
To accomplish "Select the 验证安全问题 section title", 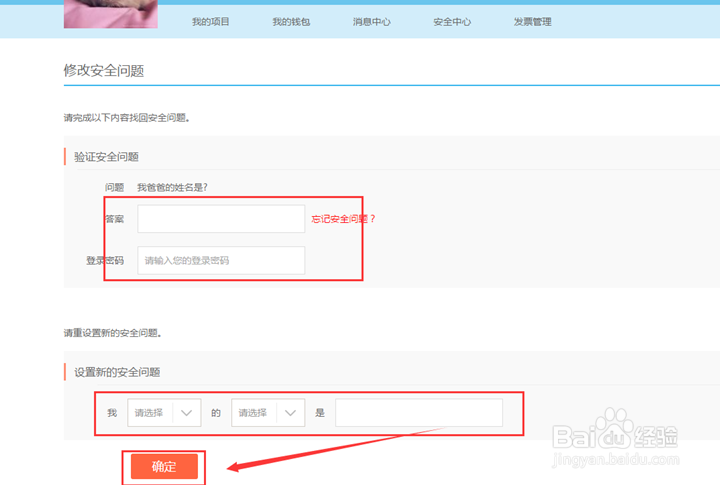I will 106,157.
